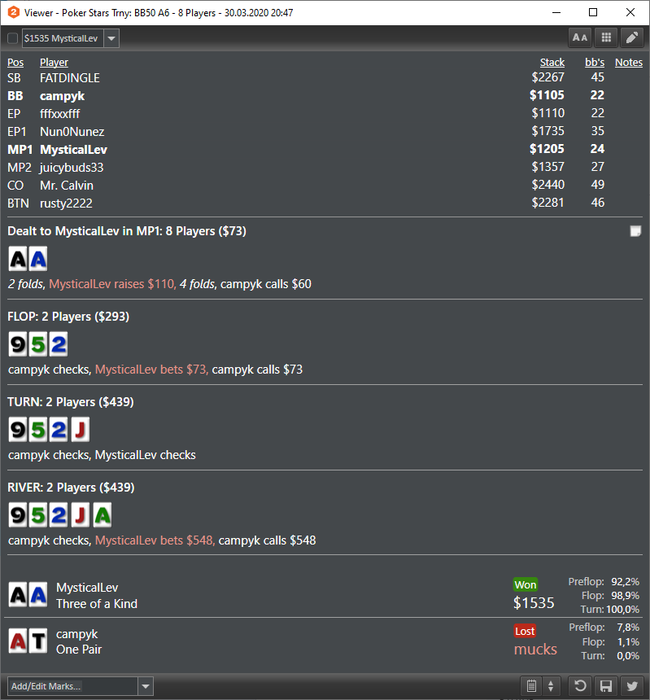This screenshot has width=650, height=700.
Task: Open the hand note sticky icon
Action: click(x=635, y=231)
